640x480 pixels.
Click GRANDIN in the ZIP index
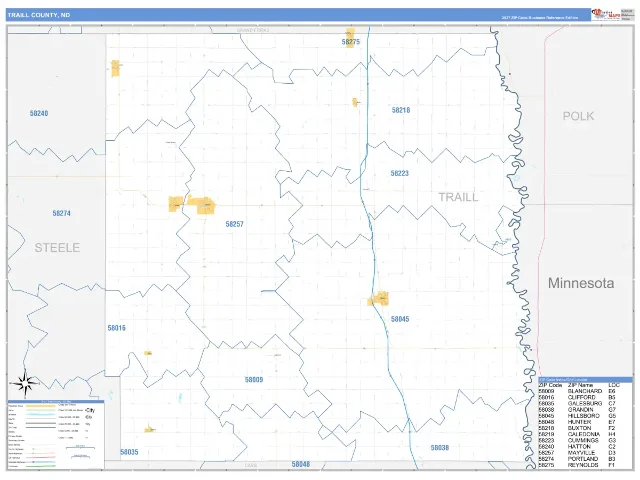[580, 409]
